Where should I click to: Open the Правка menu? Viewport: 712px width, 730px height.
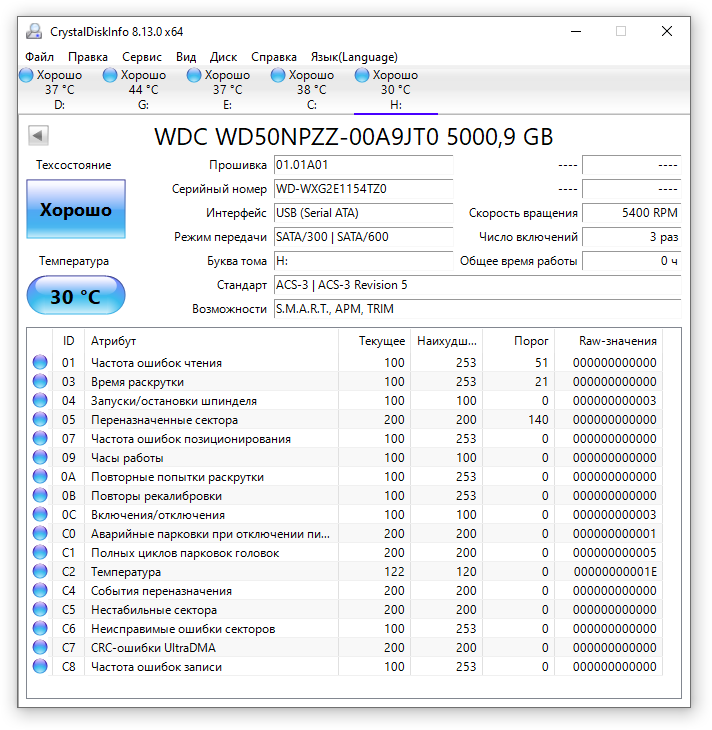88,57
